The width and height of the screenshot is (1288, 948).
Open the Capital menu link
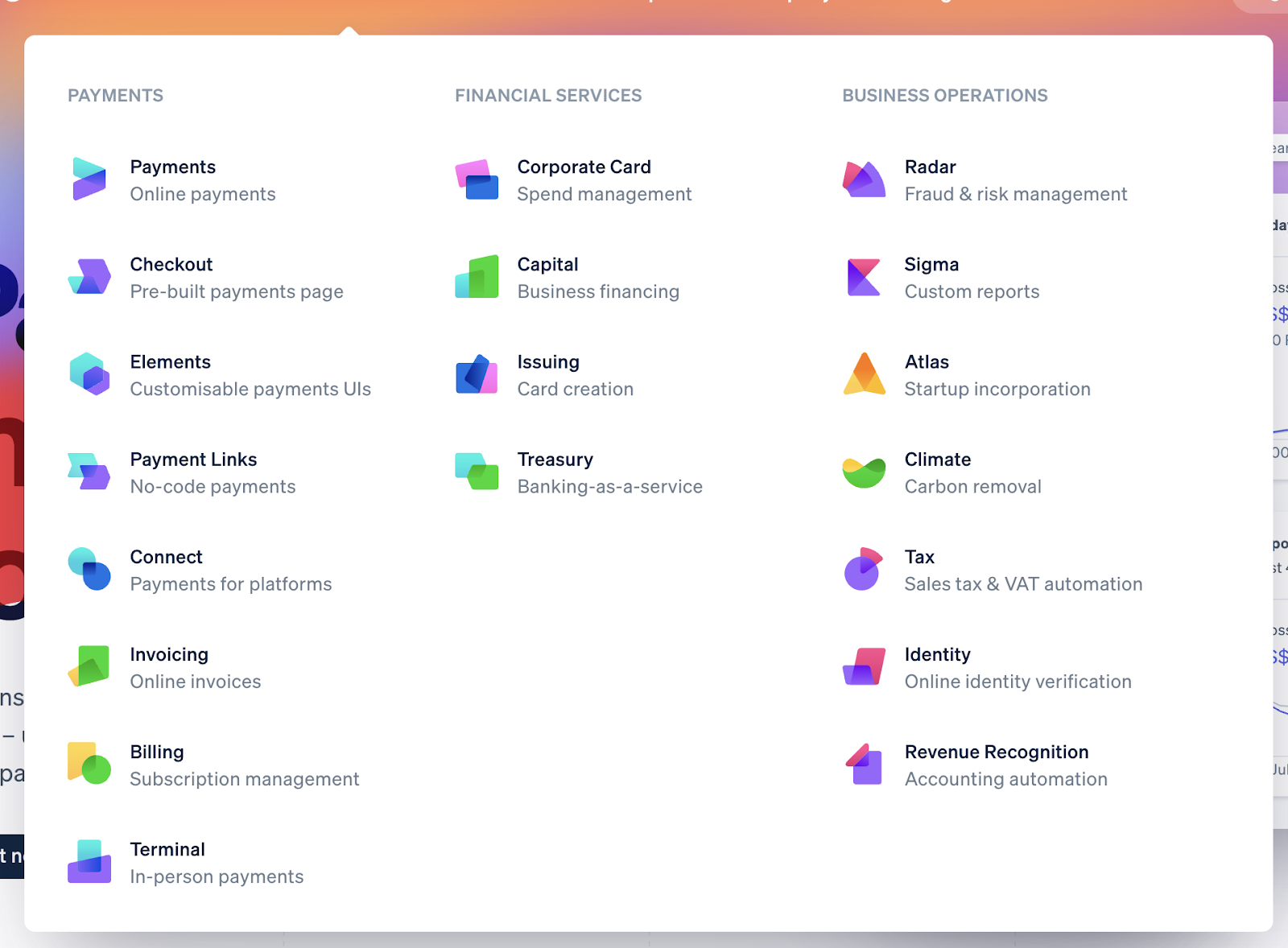(548, 264)
